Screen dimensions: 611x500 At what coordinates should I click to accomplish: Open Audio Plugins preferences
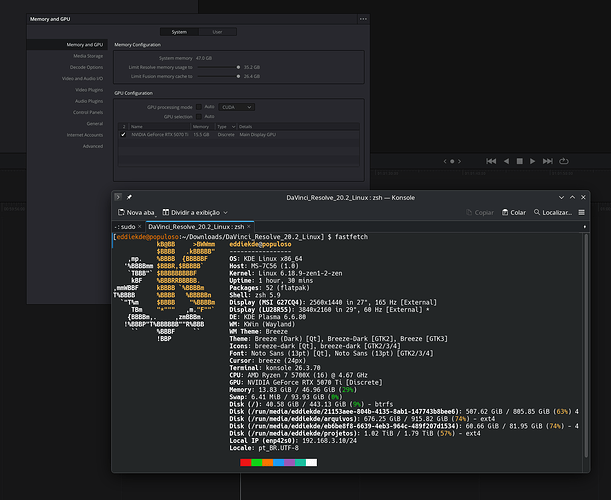tap(89, 101)
